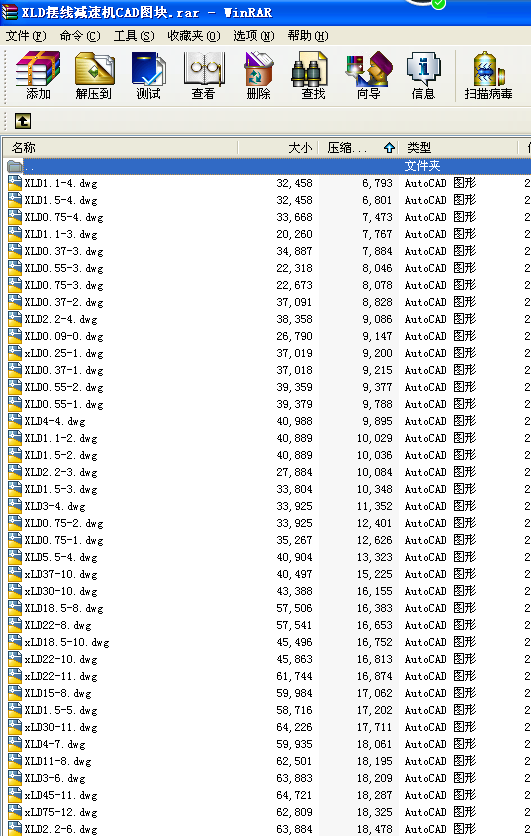Launch the 向导 (Wizard) toolbar icon
The width and height of the screenshot is (531, 836).
368,75
